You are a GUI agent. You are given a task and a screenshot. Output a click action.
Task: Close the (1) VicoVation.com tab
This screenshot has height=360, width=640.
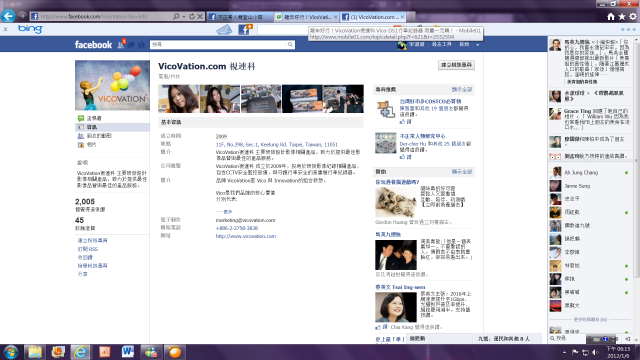point(402,17)
